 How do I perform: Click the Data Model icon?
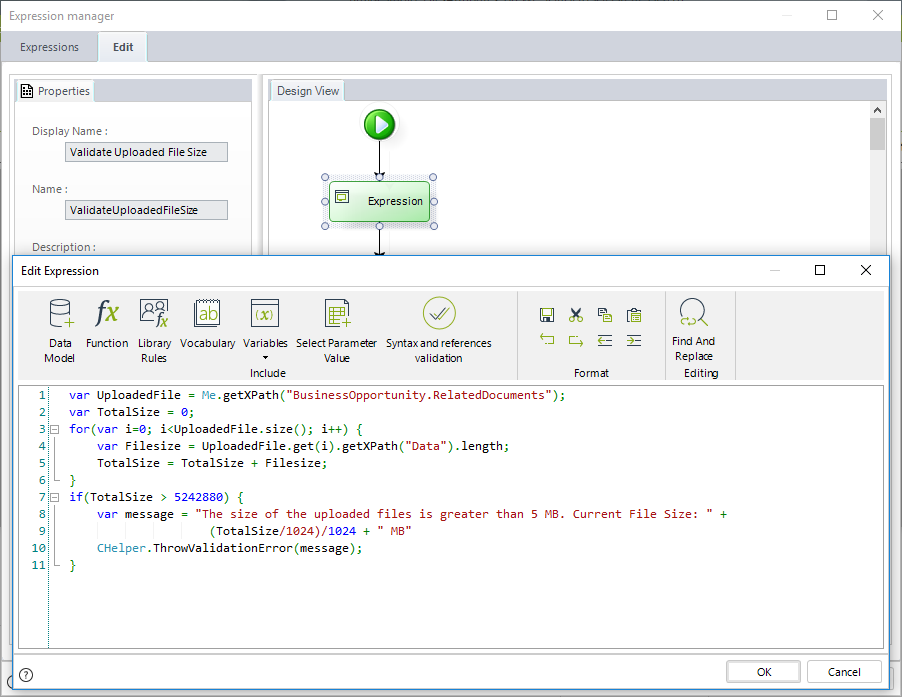click(59, 315)
